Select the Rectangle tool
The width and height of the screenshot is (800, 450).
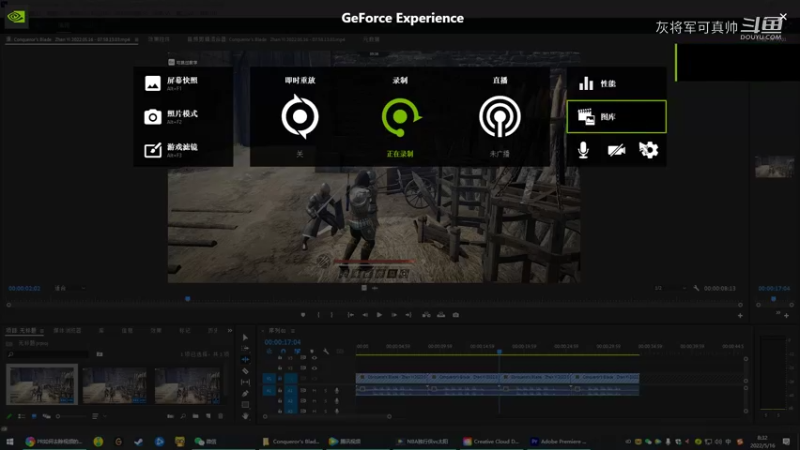click(x=245, y=405)
